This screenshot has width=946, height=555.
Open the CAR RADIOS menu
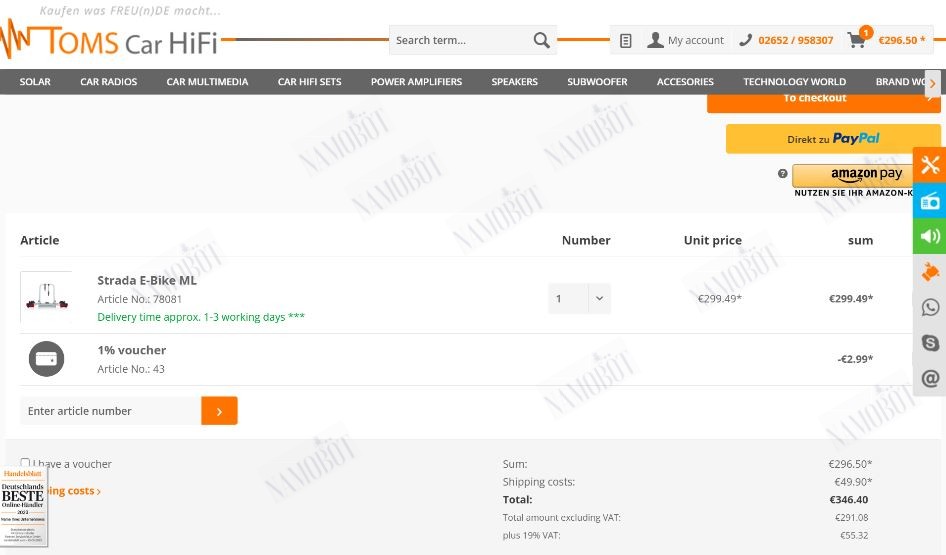(109, 81)
